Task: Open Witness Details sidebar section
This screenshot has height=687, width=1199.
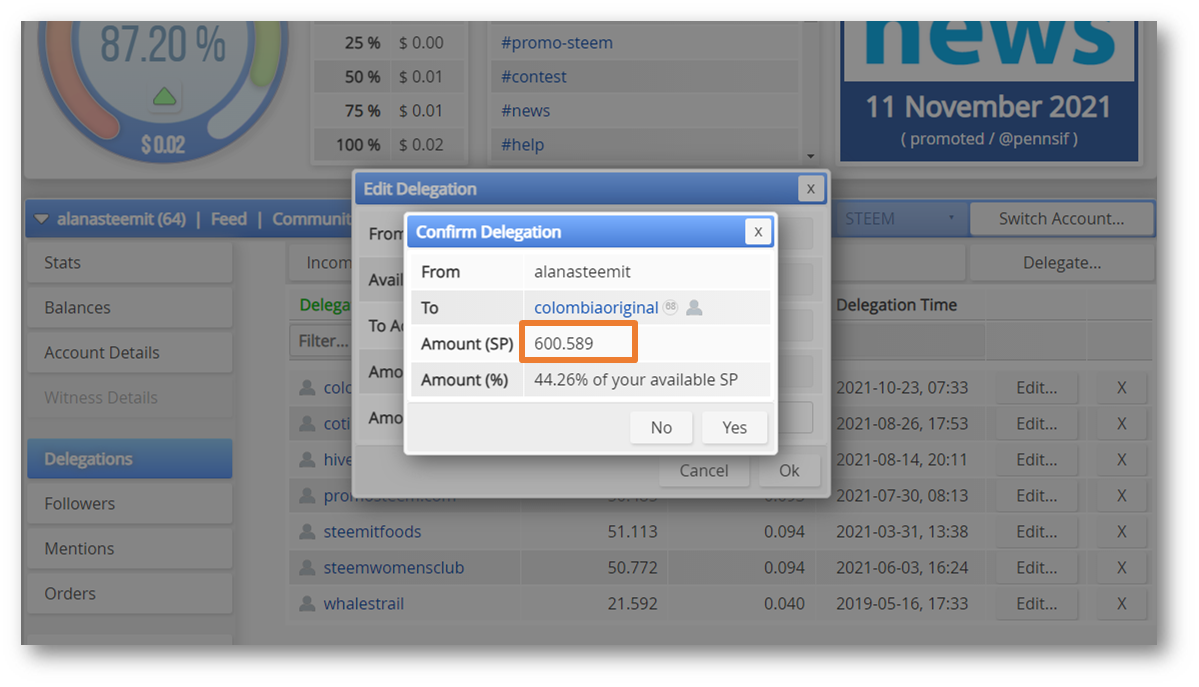Action: pos(130,398)
